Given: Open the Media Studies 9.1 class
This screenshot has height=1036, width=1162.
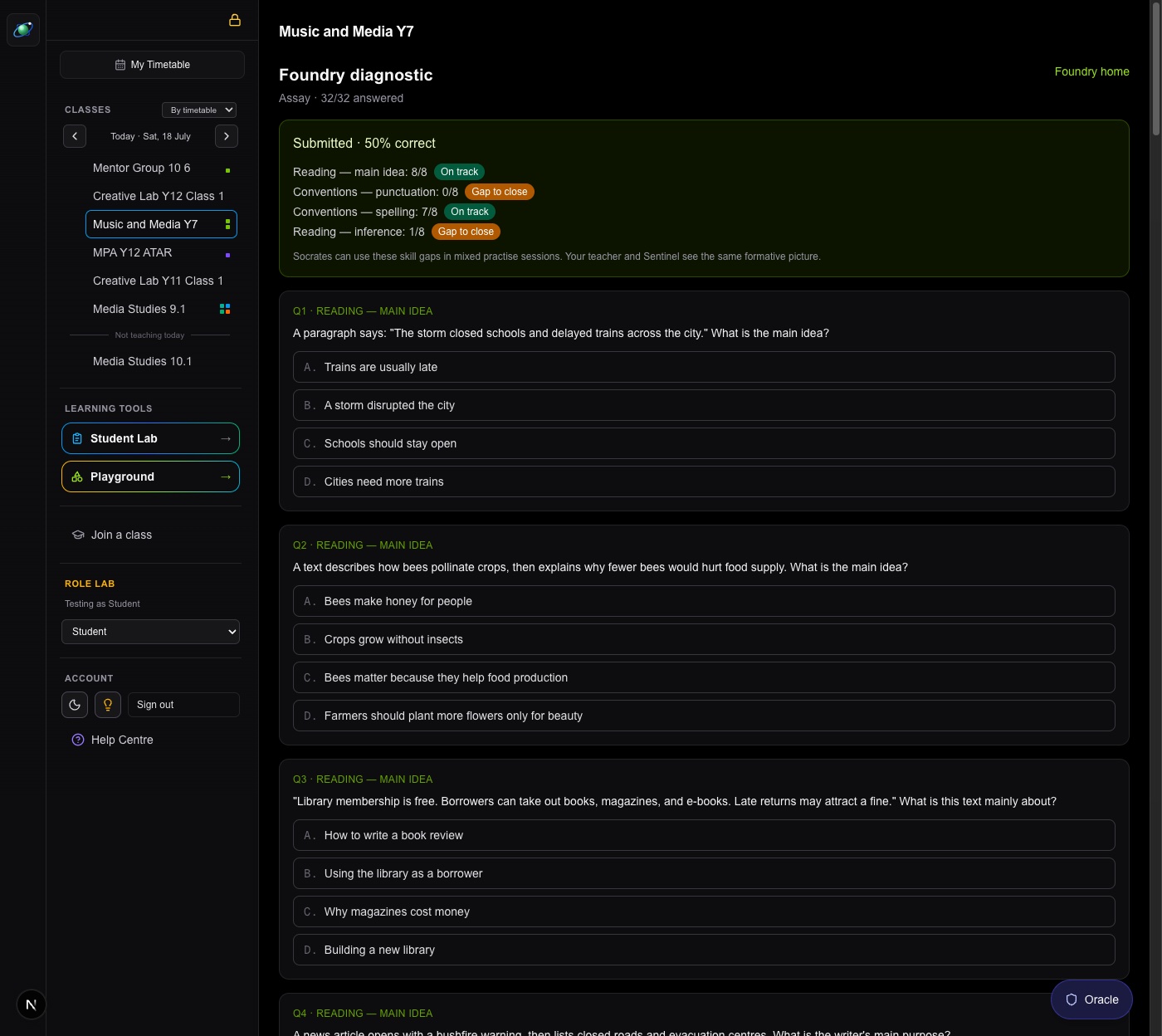Looking at the screenshot, I should (139, 309).
